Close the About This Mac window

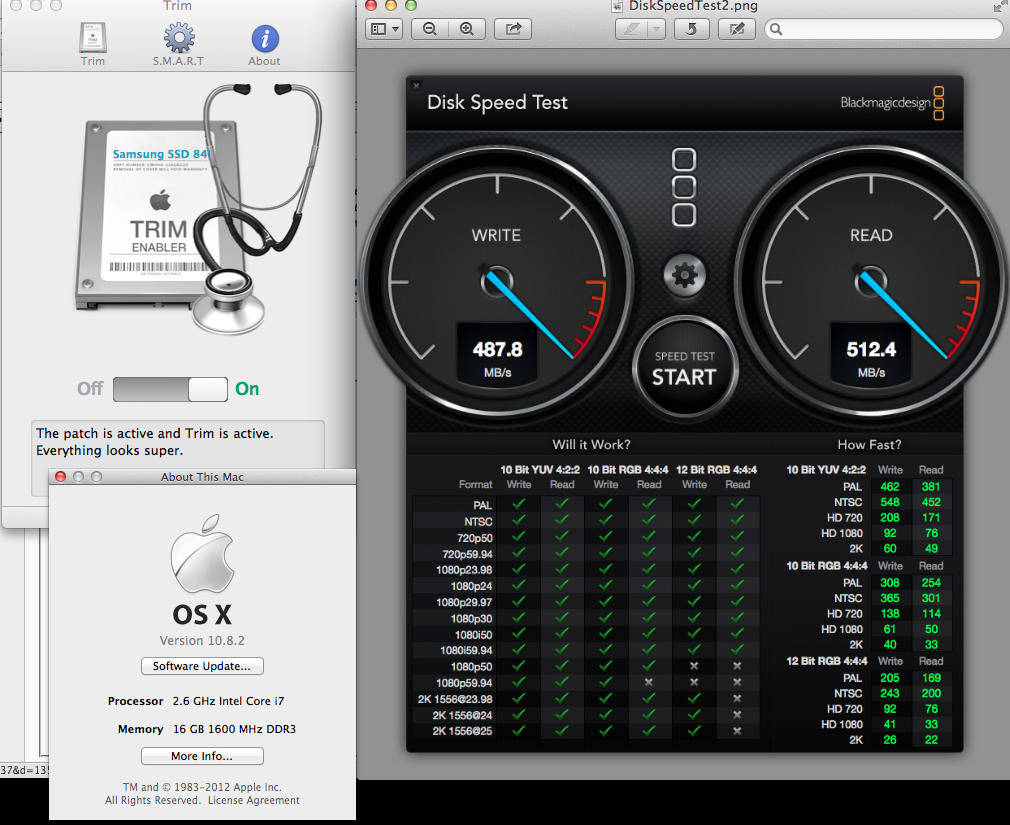coord(61,477)
